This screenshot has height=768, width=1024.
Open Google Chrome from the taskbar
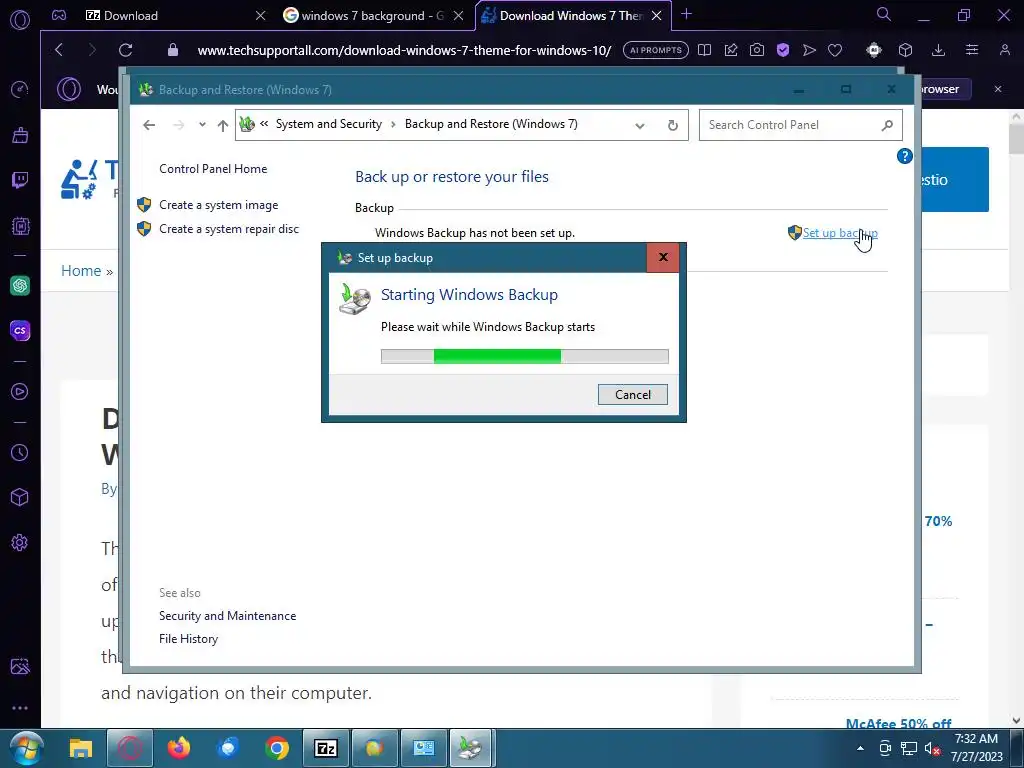[277, 748]
